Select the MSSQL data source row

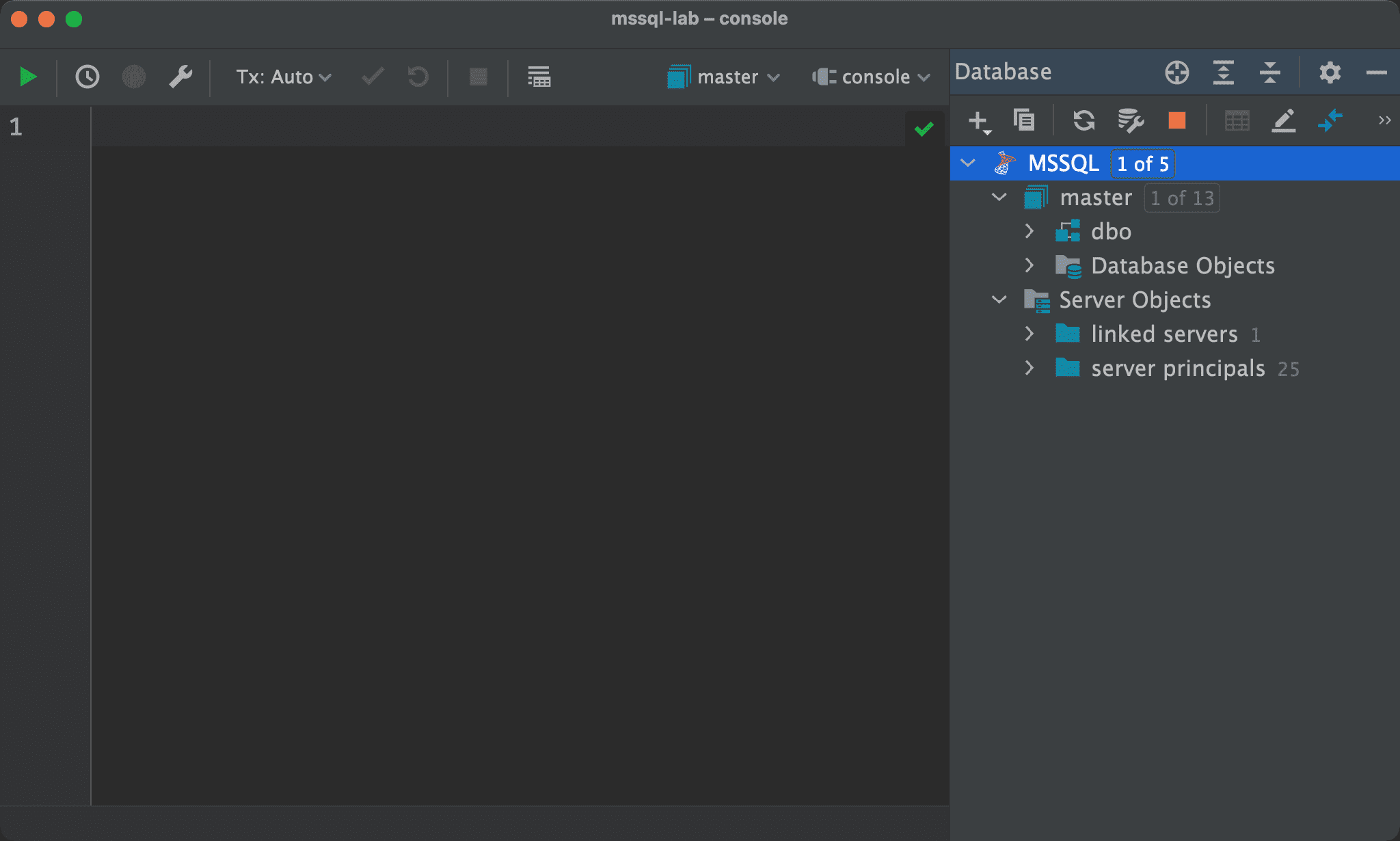point(1174,163)
